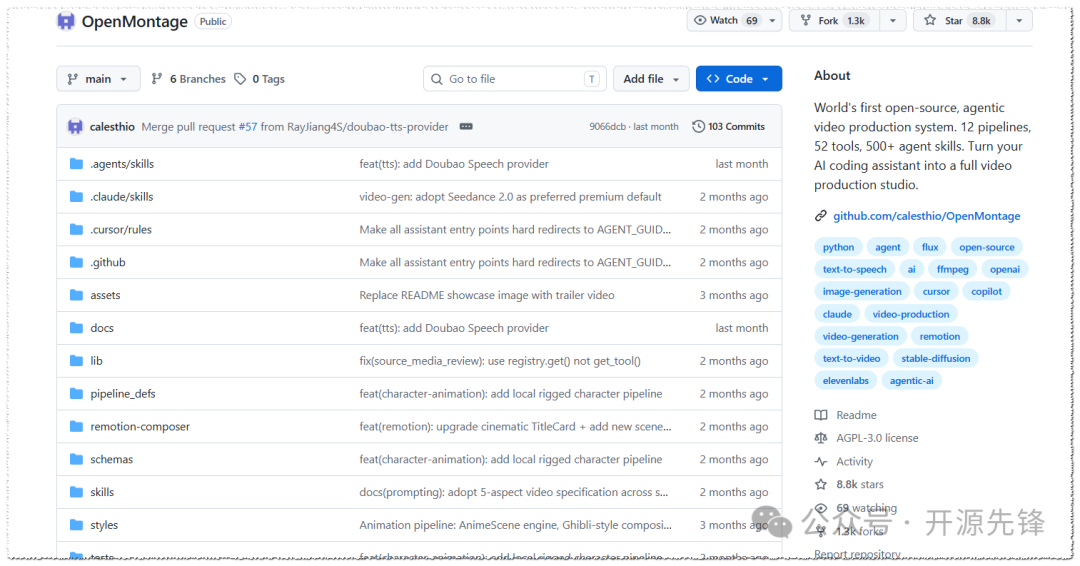Select the agentic-ai topic tag

(911, 380)
